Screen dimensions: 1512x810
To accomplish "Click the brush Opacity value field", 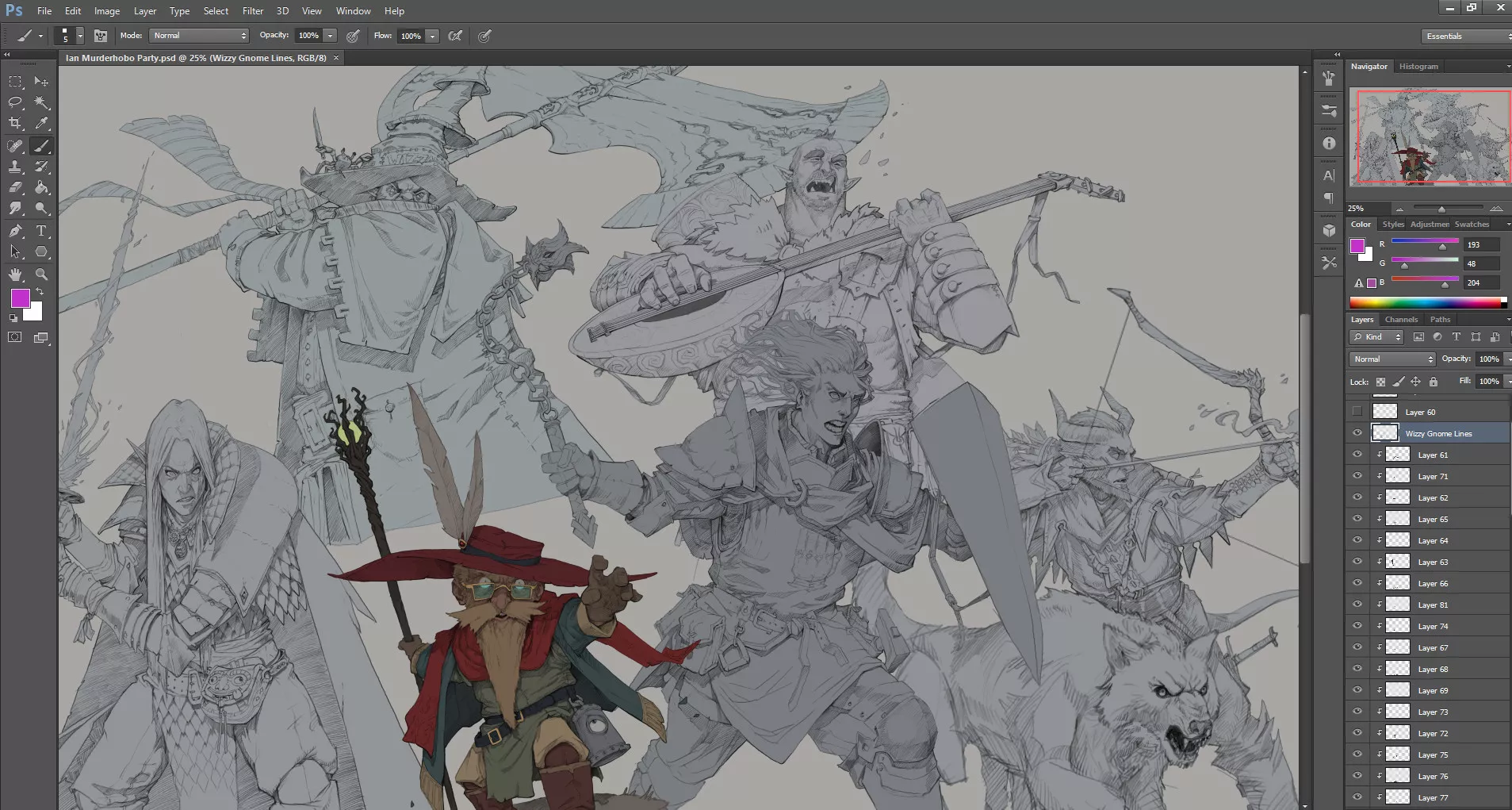I will coord(308,36).
